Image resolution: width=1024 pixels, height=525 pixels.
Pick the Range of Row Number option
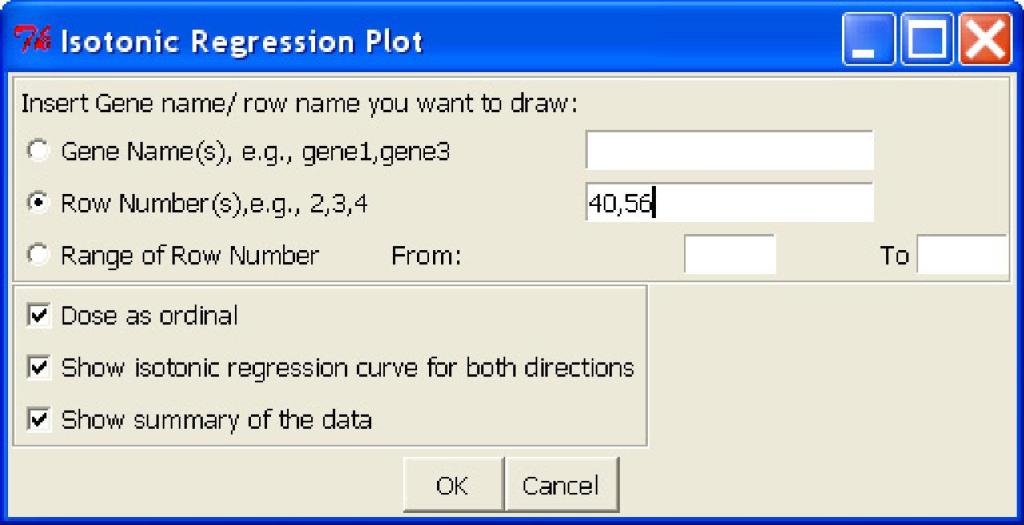[38, 255]
